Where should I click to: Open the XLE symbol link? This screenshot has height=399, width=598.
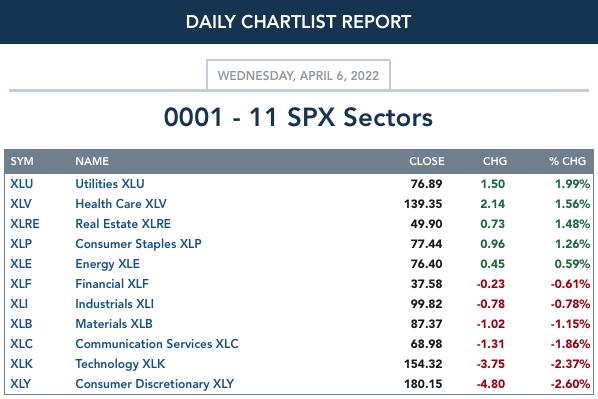[x=21, y=264]
